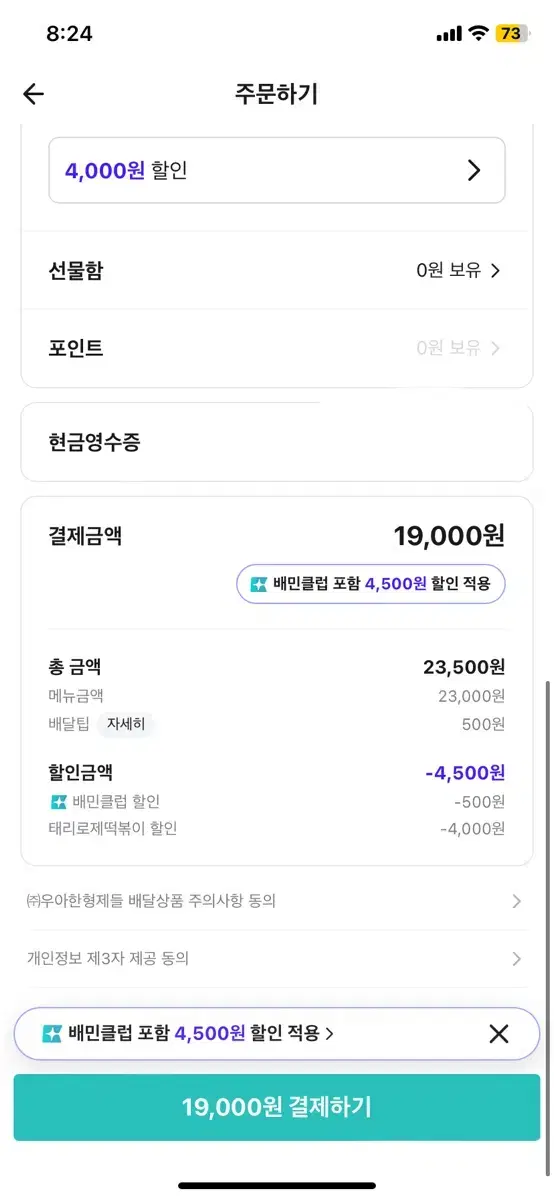The width and height of the screenshot is (554, 1200).
Task: Open the 4,000원 할인 coupon chevron
Action: point(475,171)
